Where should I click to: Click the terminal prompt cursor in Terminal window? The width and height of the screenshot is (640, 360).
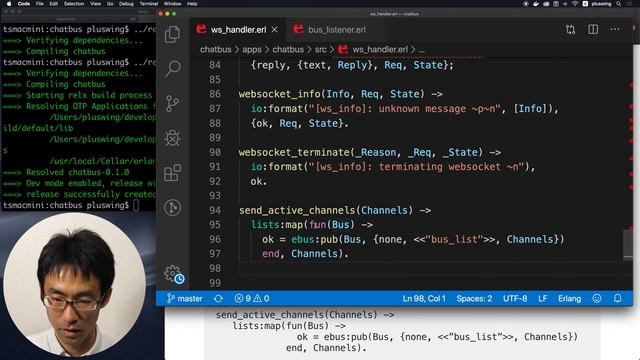(136, 205)
